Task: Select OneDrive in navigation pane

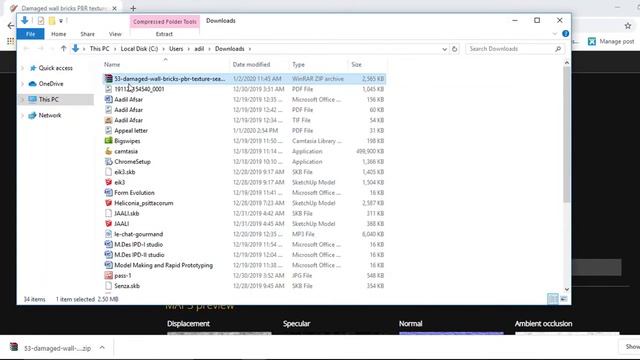Action: 51,84
